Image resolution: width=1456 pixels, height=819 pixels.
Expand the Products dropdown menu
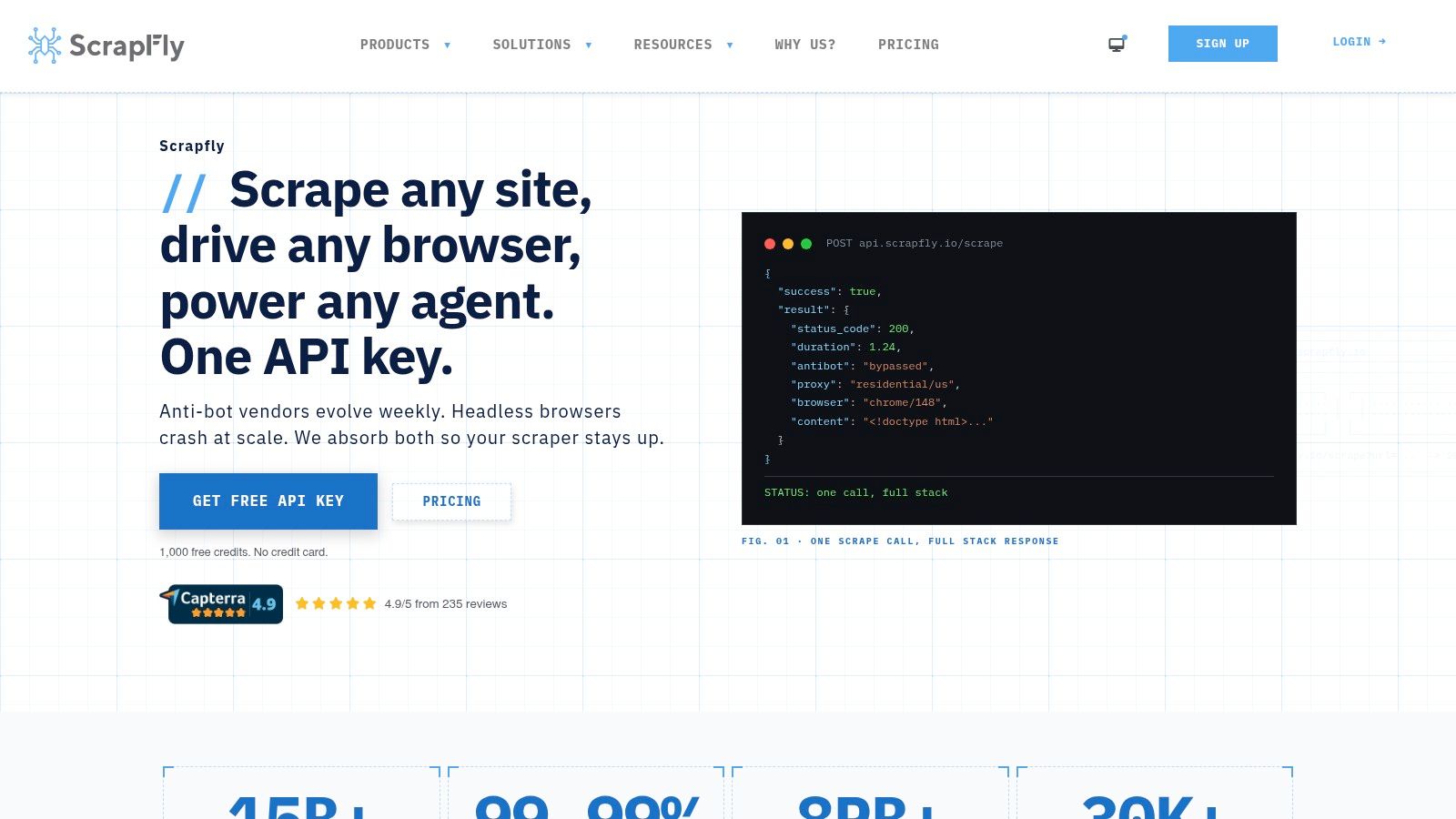click(406, 45)
